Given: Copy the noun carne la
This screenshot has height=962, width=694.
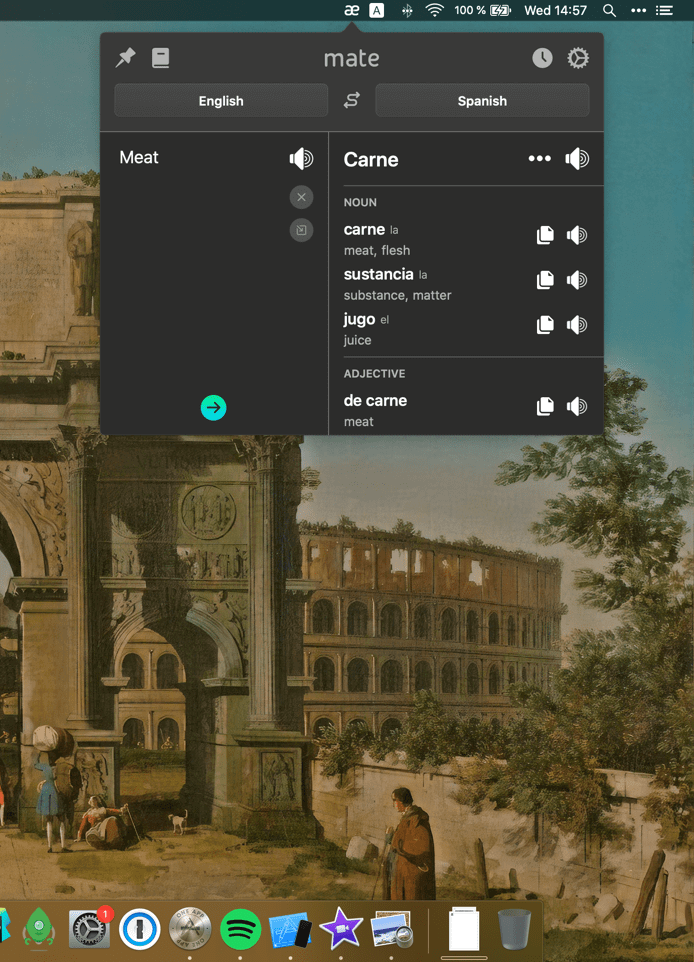Looking at the screenshot, I should coord(545,235).
